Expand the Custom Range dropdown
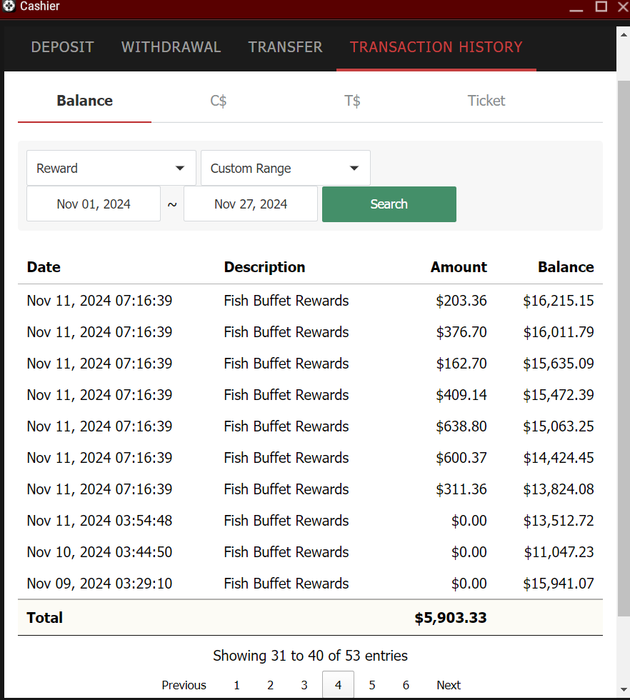 (x=285, y=168)
